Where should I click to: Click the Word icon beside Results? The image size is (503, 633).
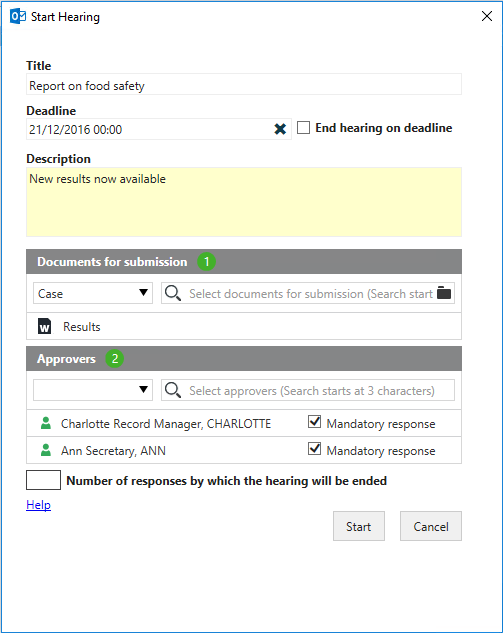point(44,326)
